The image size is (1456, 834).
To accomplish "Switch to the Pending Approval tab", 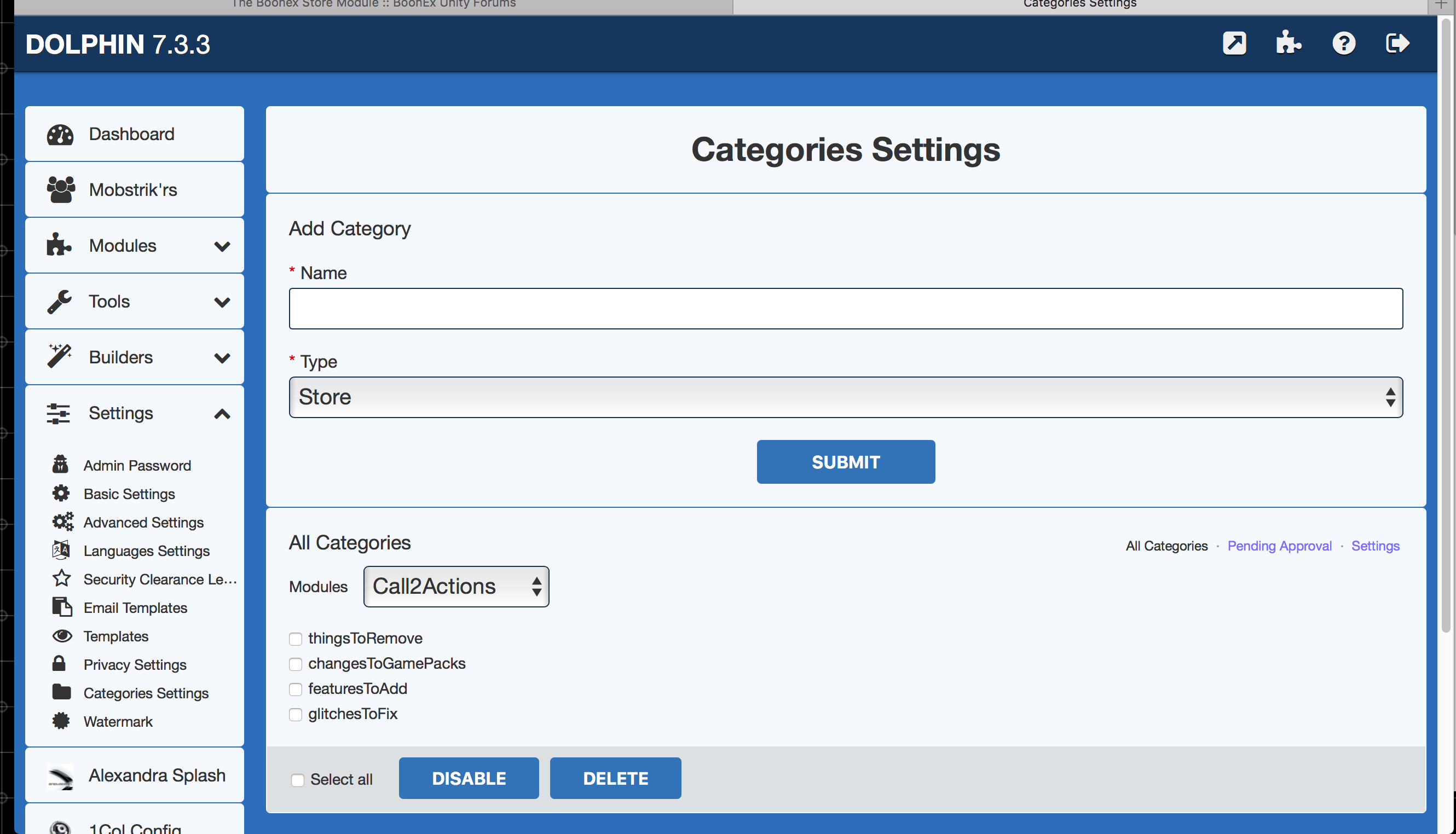I will [1279, 546].
